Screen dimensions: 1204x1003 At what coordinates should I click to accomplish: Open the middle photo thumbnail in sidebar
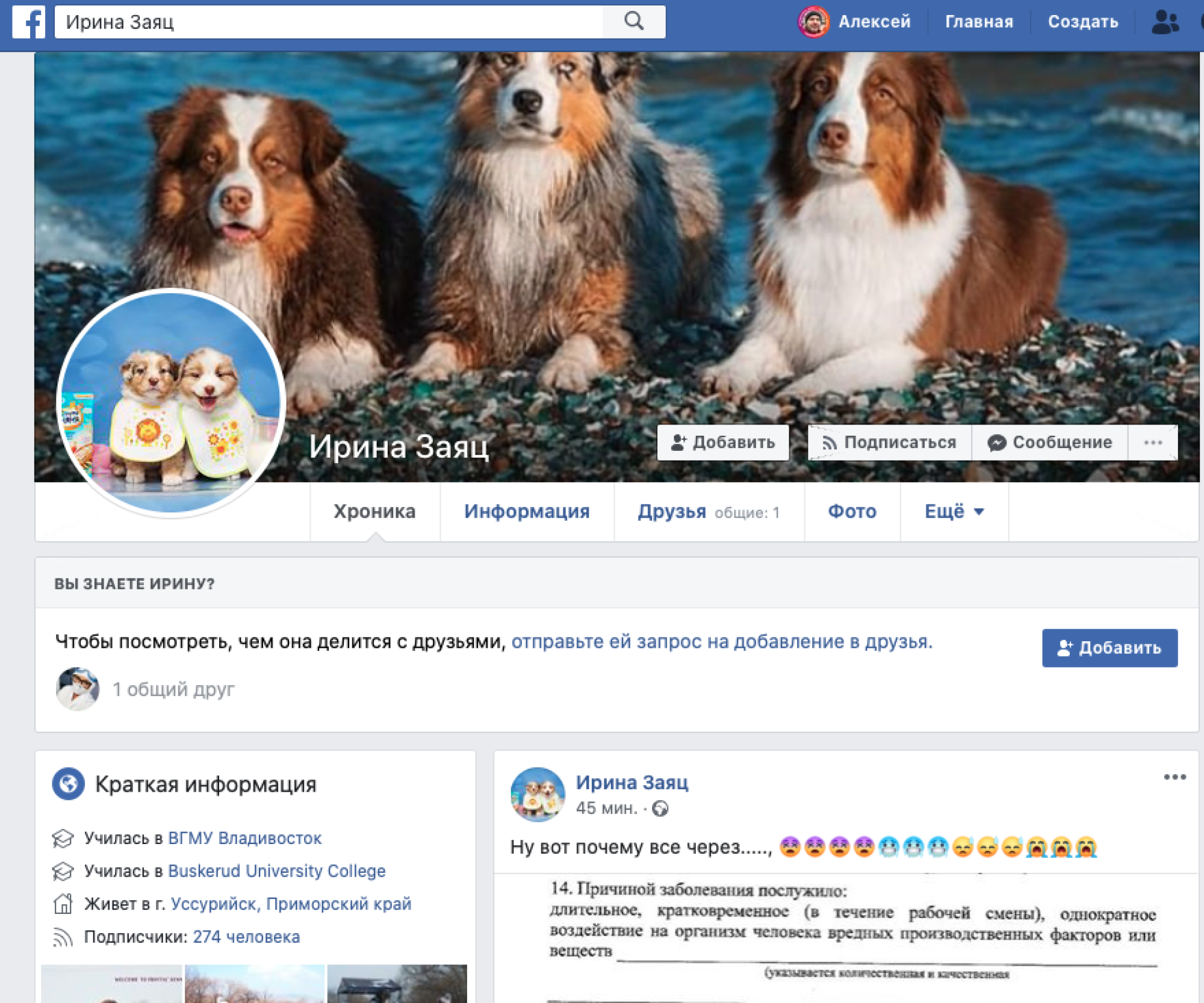pyautogui.click(x=254, y=984)
